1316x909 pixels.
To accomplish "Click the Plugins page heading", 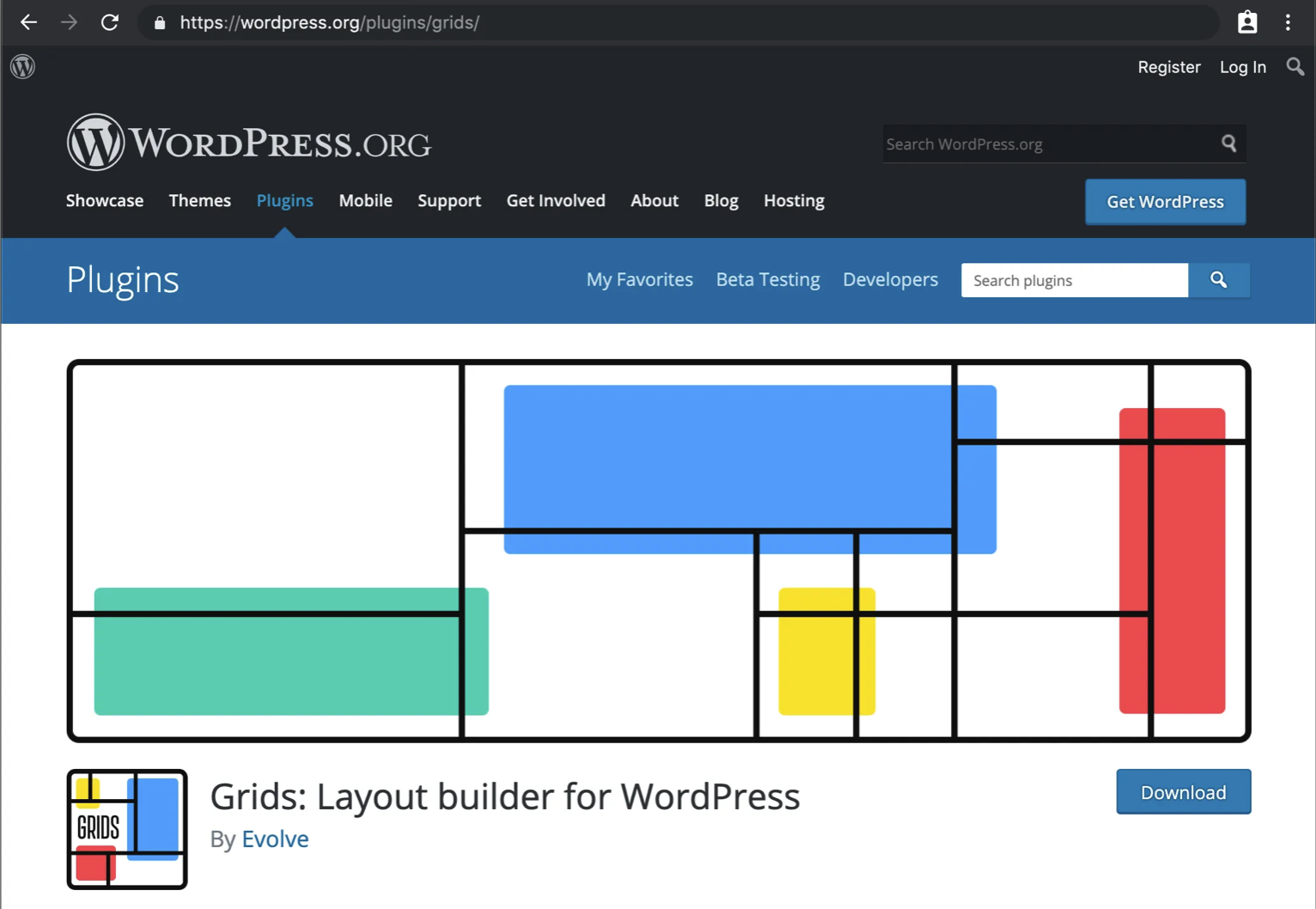I will [x=123, y=280].
